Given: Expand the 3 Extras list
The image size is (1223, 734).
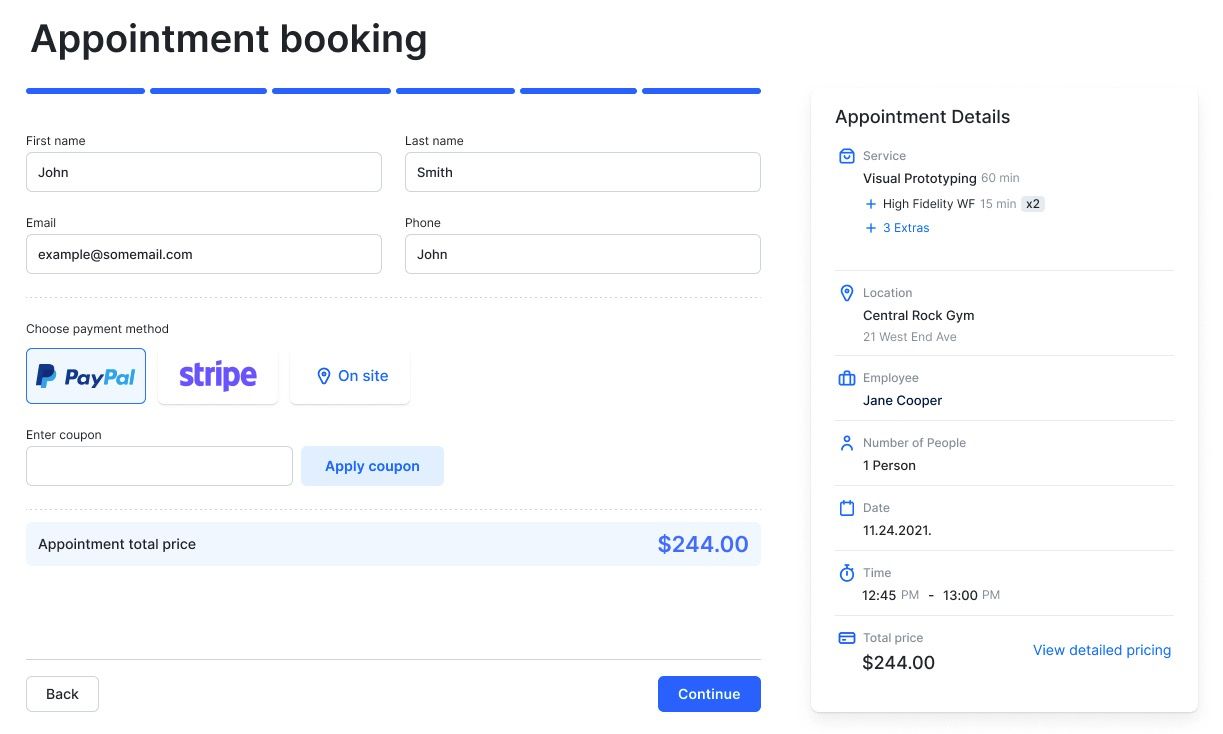Looking at the screenshot, I should pos(897,227).
